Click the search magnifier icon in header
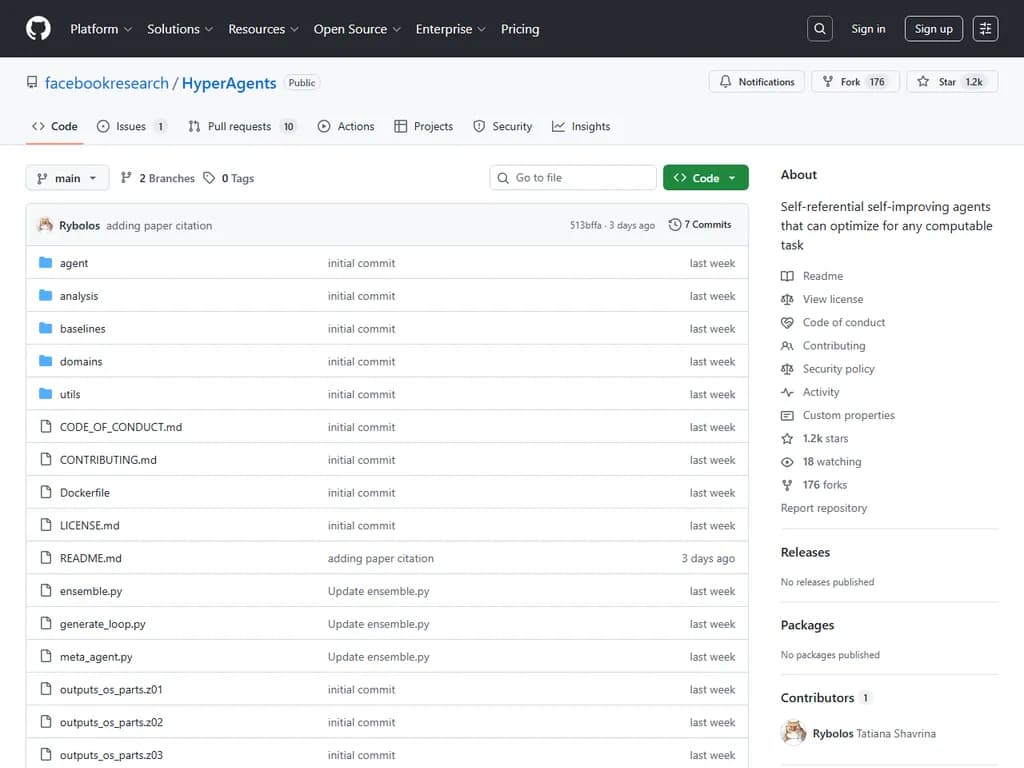This screenshot has height=768, width=1024. click(820, 29)
